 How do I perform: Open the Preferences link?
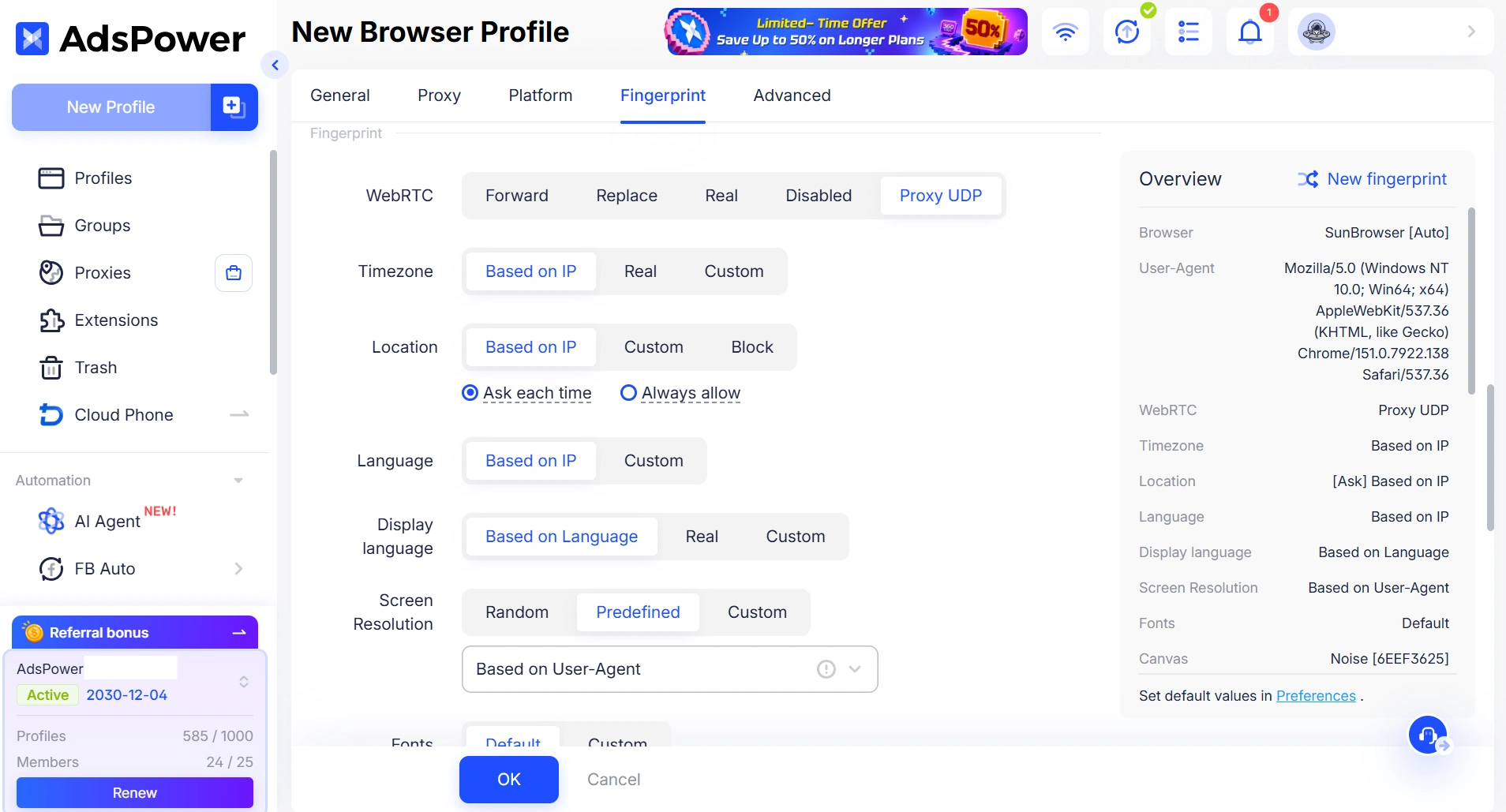pos(1316,696)
